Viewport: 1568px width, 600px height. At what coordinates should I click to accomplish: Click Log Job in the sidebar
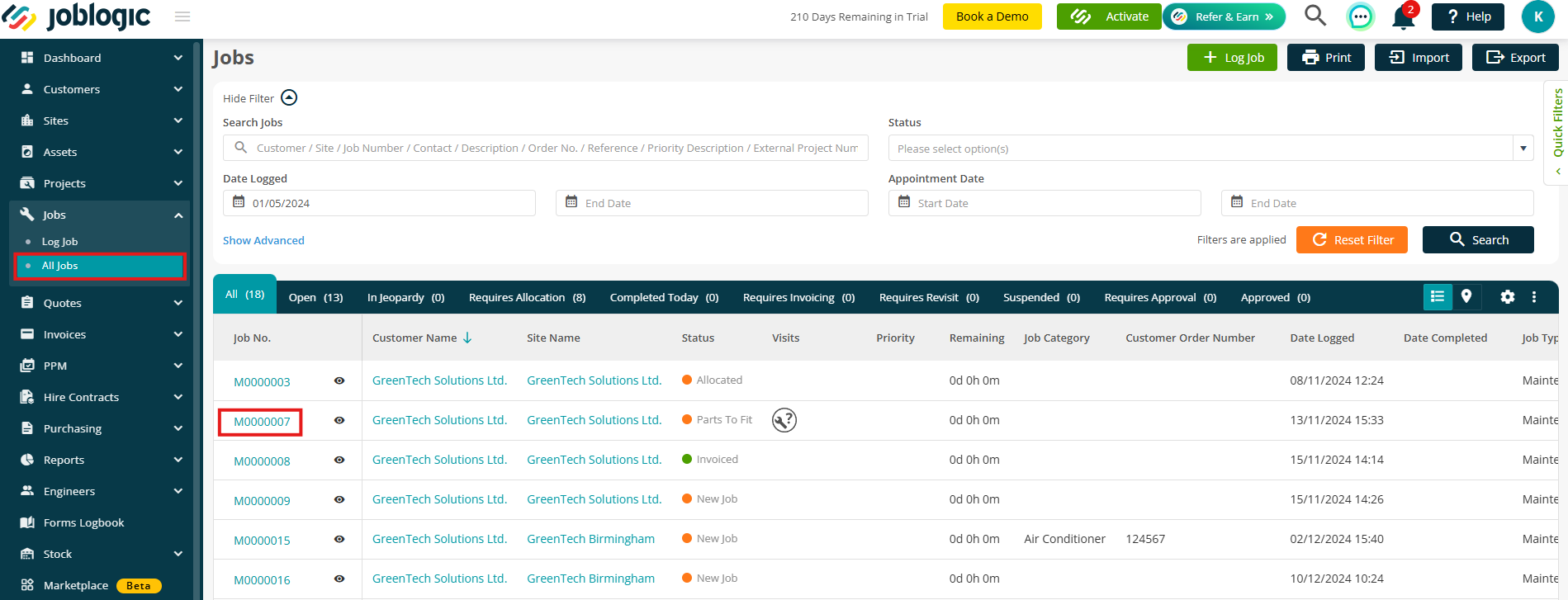pos(59,242)
